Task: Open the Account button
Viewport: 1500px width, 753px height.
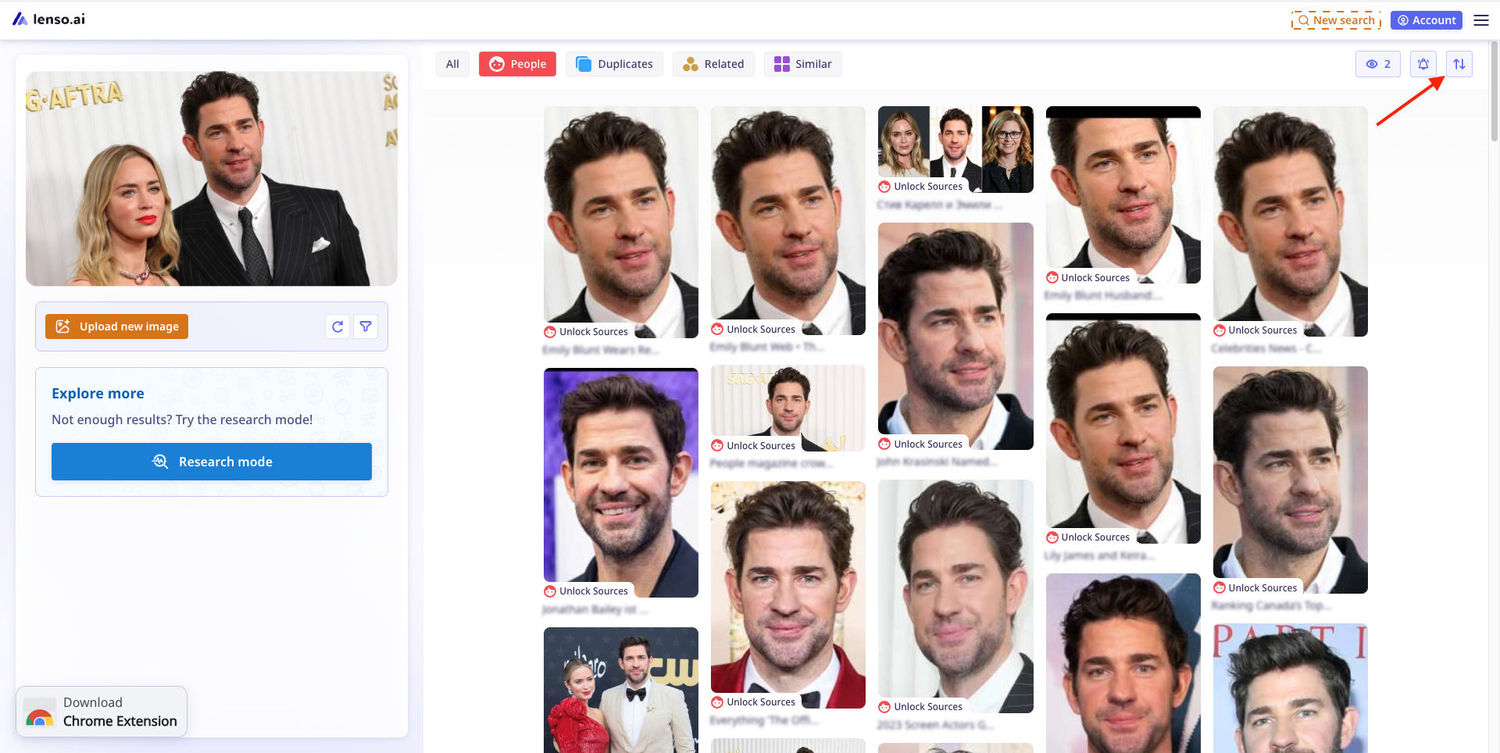Action: (x=1426, y=20)
